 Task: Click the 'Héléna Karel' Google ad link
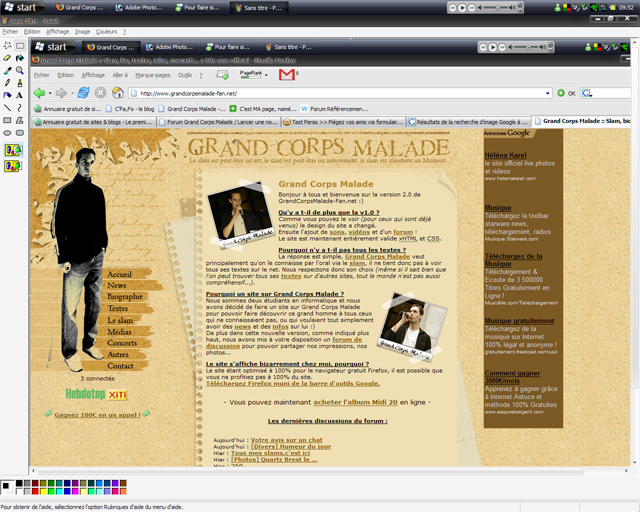tap(505, 155)
